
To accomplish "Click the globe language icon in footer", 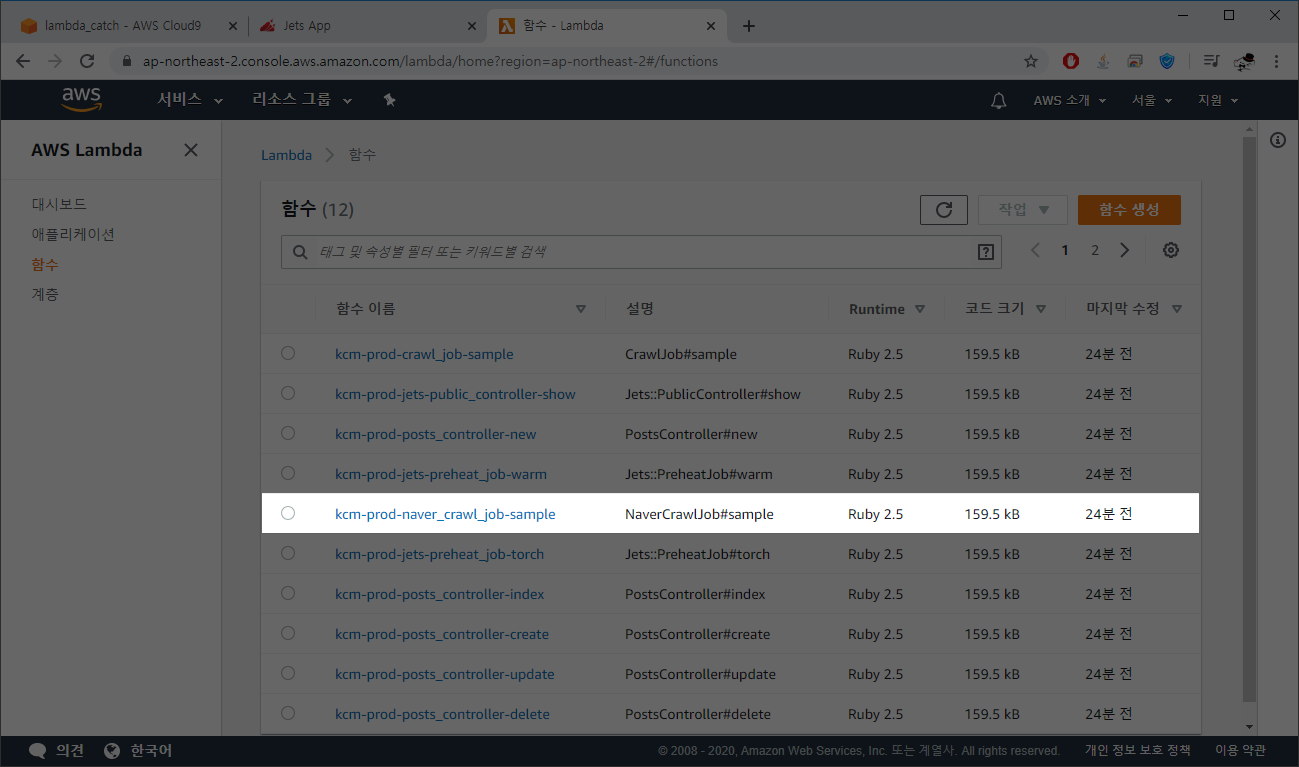I will pos(112,751).
